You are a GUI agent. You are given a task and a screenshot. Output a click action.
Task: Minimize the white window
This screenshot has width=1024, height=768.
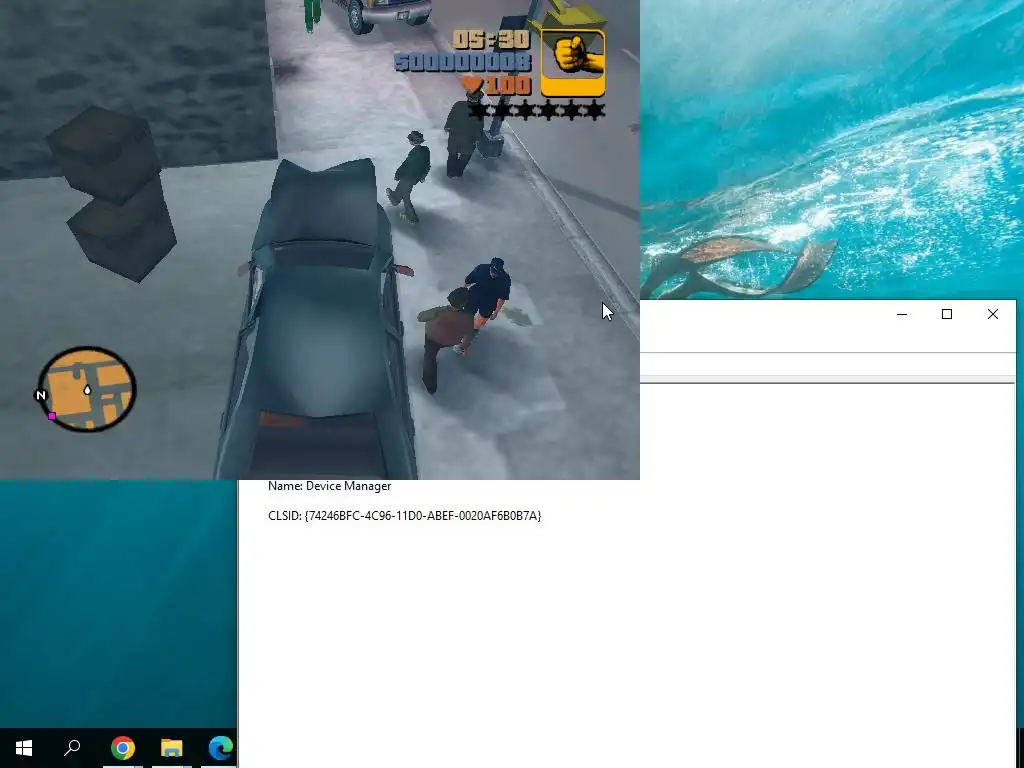[902, 314]
